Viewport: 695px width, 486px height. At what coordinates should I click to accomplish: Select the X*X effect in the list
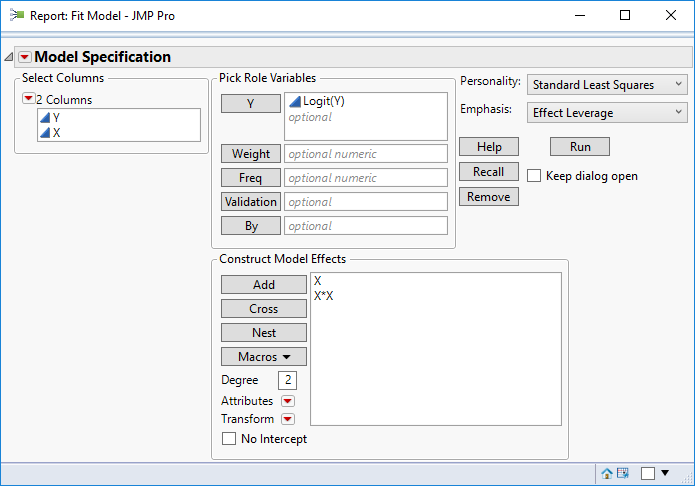point(324,296)
